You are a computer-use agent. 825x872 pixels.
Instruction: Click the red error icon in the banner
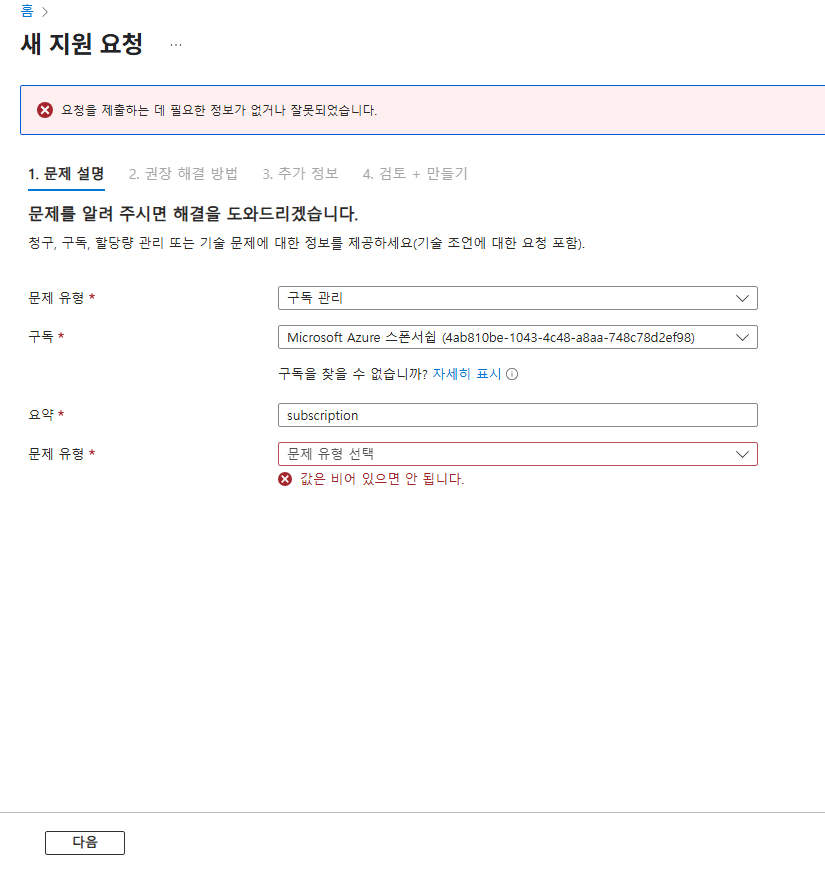(45, 110)
